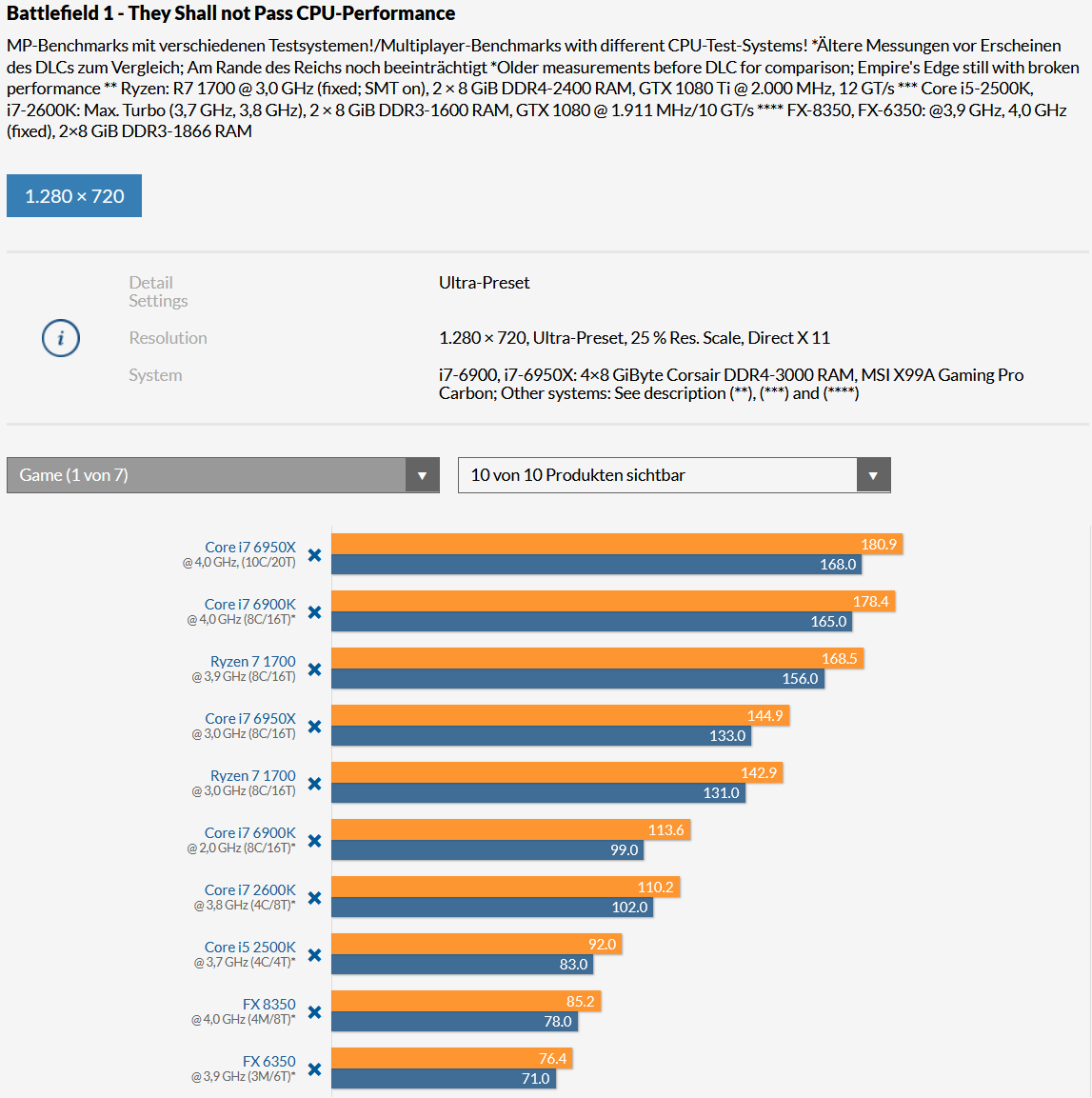Image resolution: width=1092 pixels, height=1098 pixels.
Task: Click the info circle icon
Action: click(61, 338)
